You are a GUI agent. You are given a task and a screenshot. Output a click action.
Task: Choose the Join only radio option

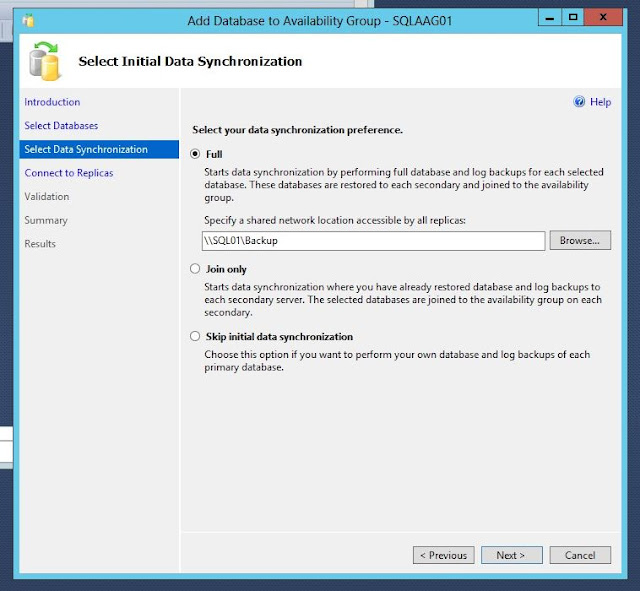pyautogui.click(x=195, y=269)
